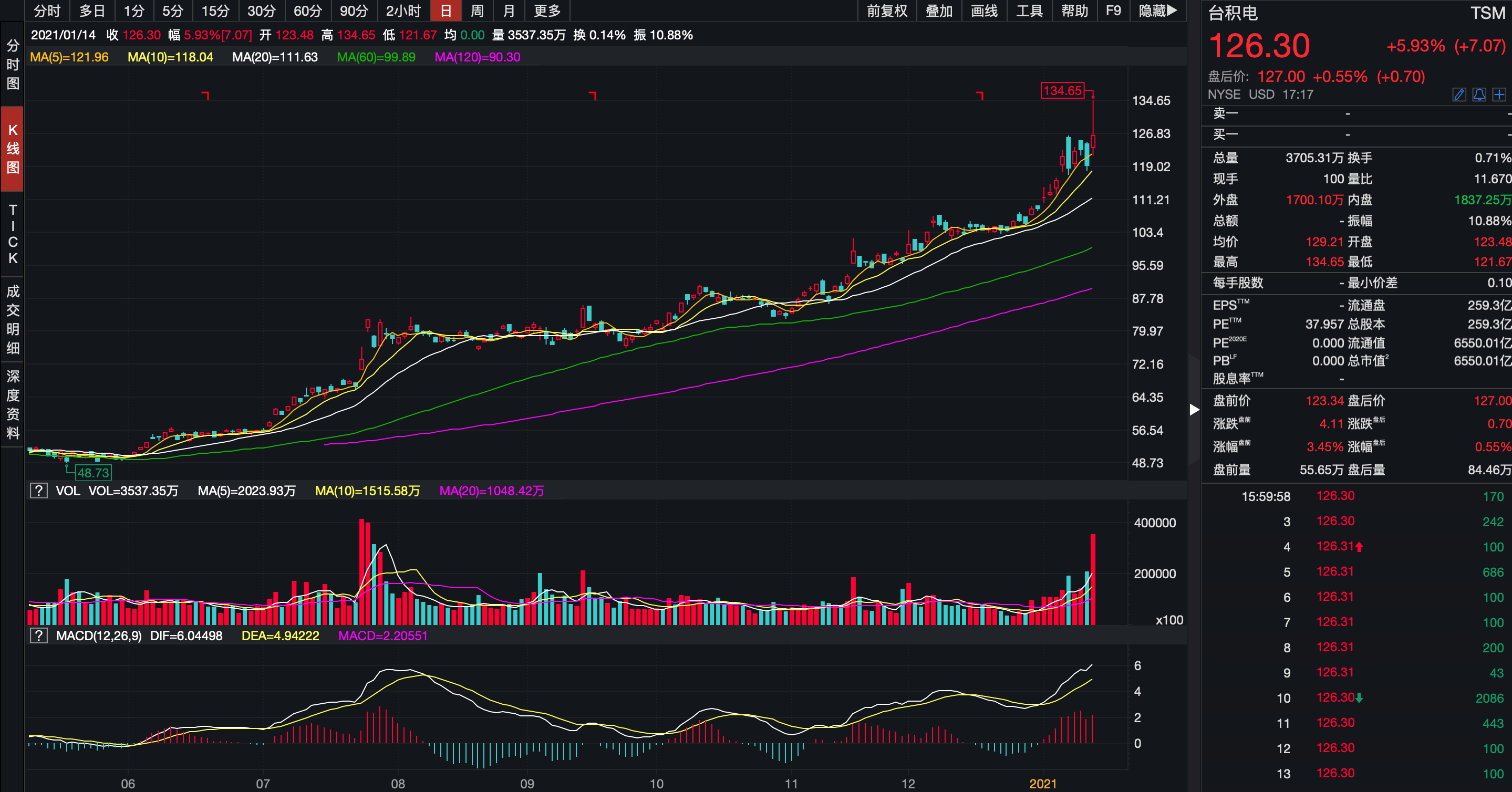1512x792 pixels.
Task: Set a price alert via bell icon
Action: (1479, 95)
